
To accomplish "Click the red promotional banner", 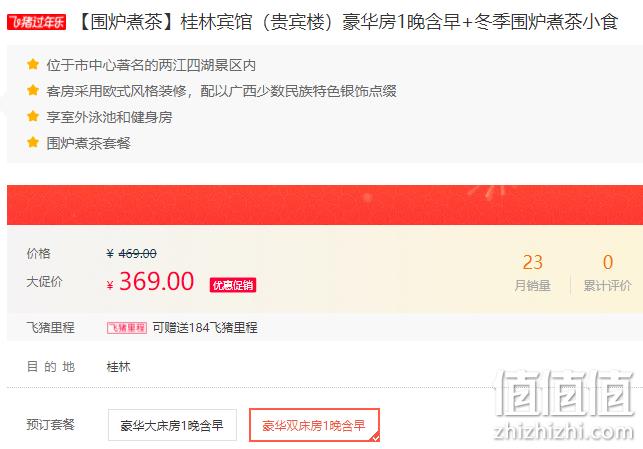I will pos(325,205).
